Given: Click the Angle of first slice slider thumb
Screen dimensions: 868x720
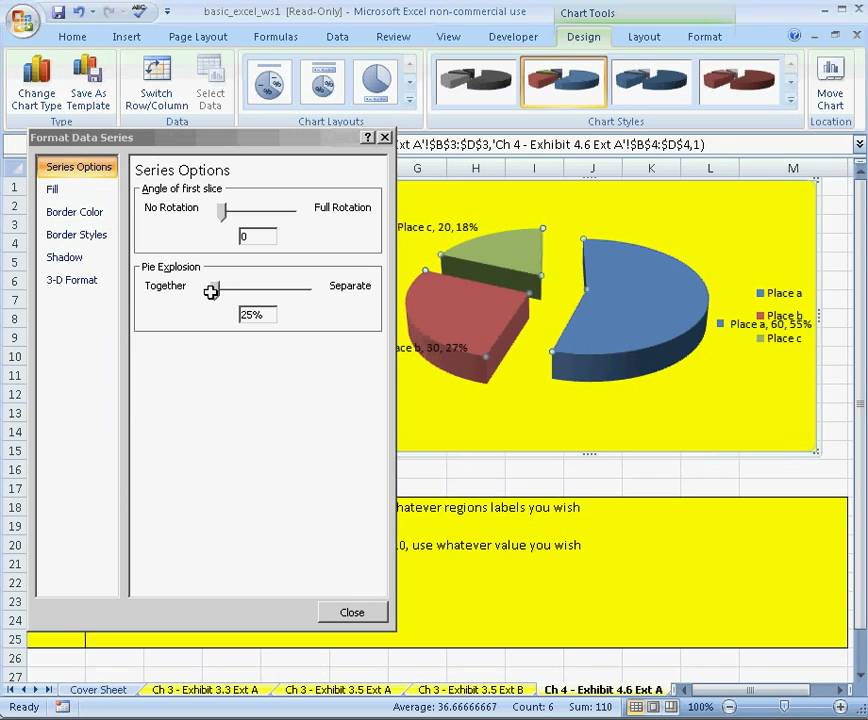Looking at the screenshot, I should pos(222,211).
